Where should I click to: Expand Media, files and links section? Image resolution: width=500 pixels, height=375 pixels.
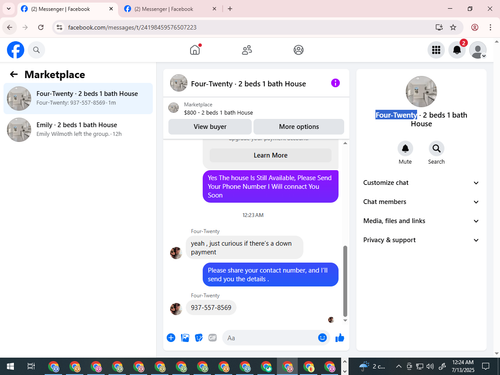click(421, 221)
